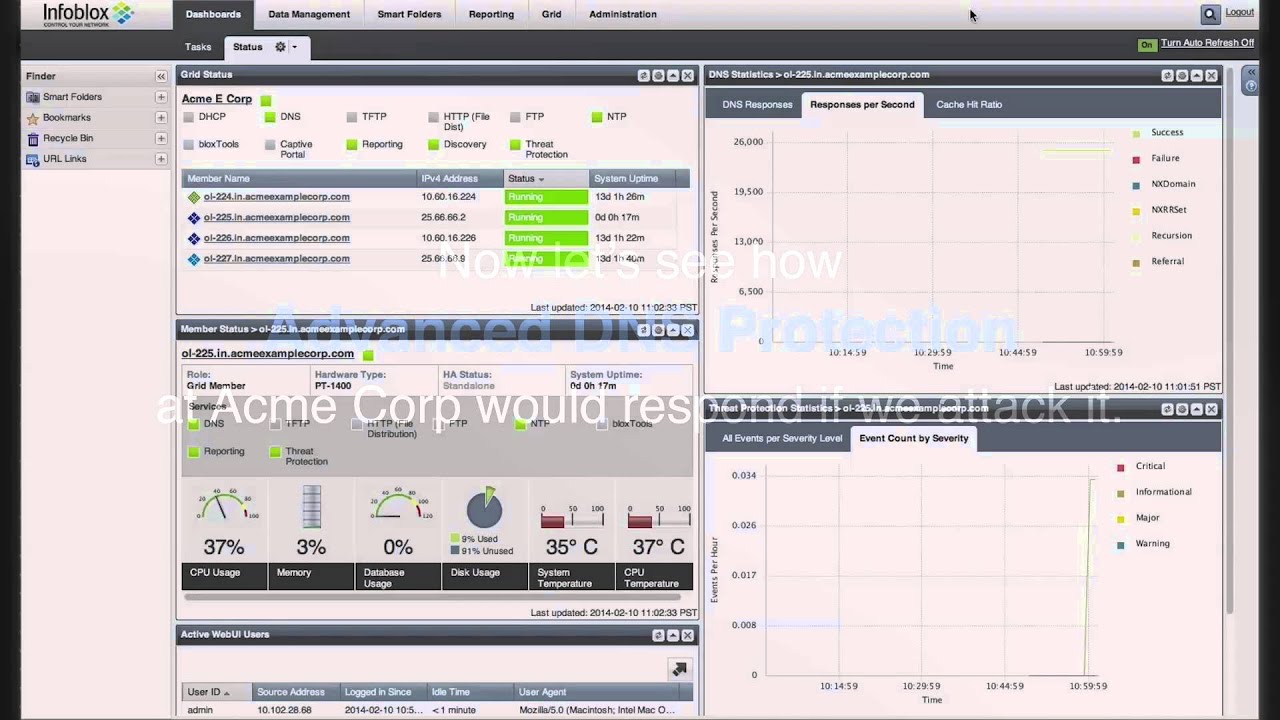
Task: Refresh the DNS Statistics panel
Action: pos(1167,75)
